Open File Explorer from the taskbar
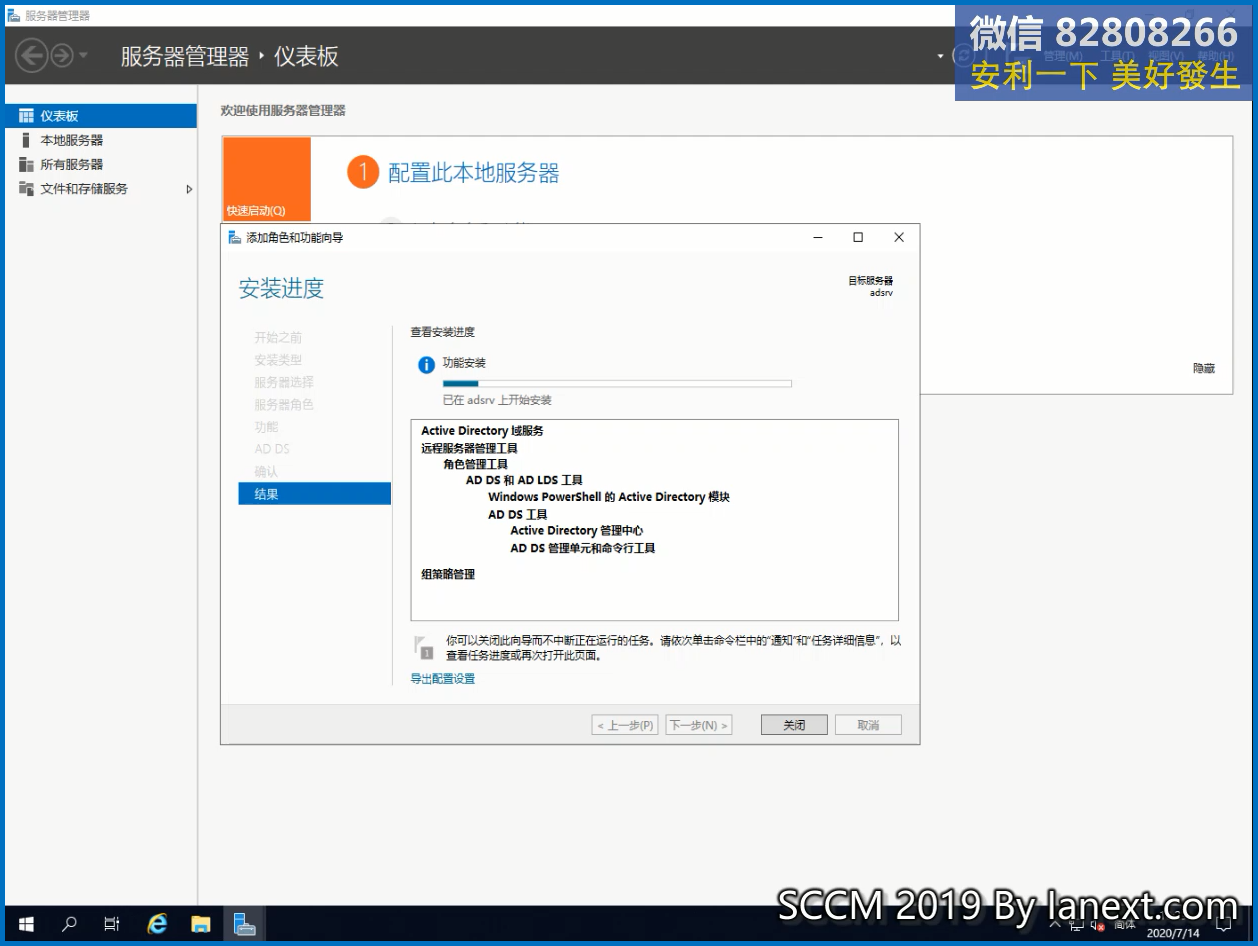Image resolution: width=1258 pixels, height=946 pixels. coord(201,924)
